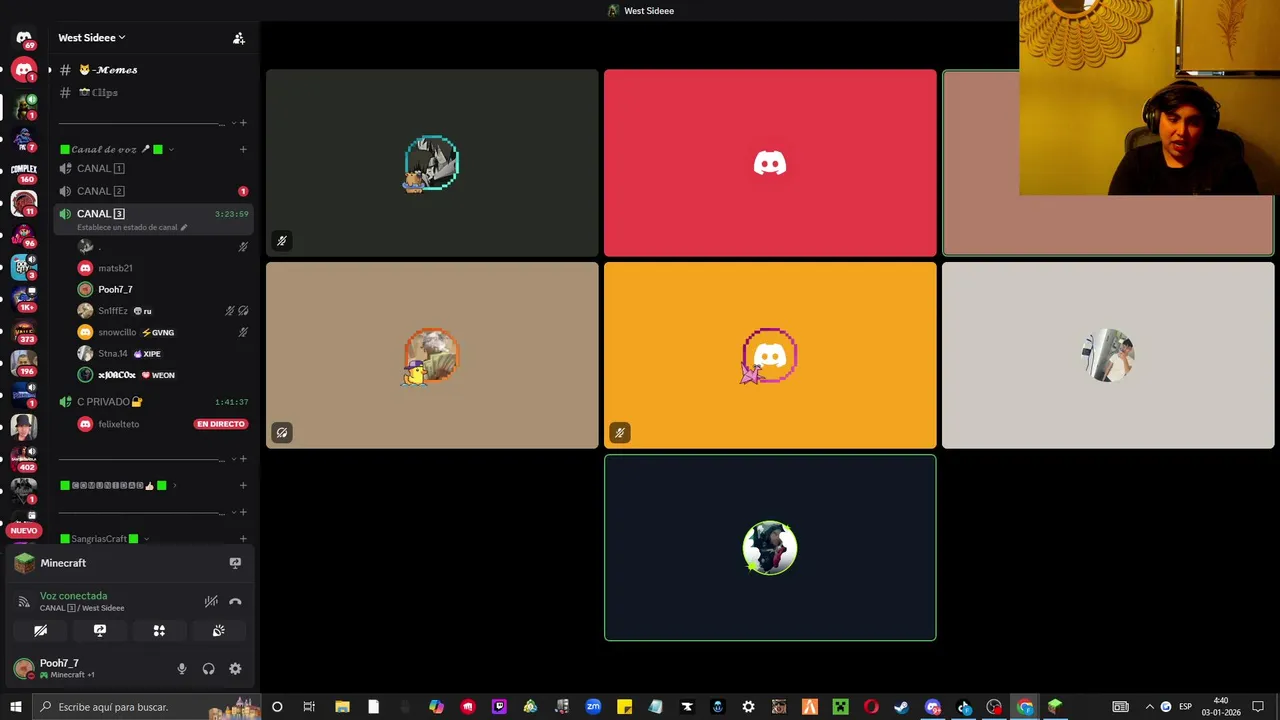Open the Opera browser on taskbar
The image size is (1280, 720).
pos(871,707)
